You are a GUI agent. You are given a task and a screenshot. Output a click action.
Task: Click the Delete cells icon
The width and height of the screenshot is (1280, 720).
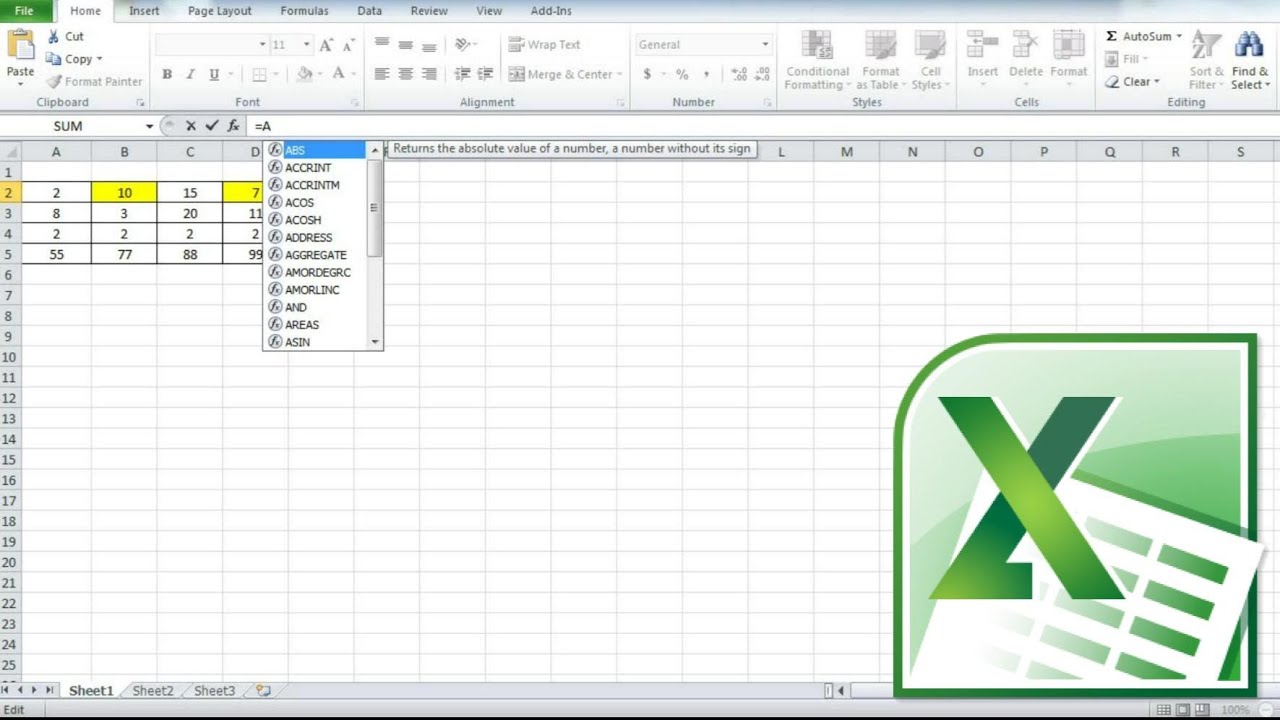click(1025, 46)
